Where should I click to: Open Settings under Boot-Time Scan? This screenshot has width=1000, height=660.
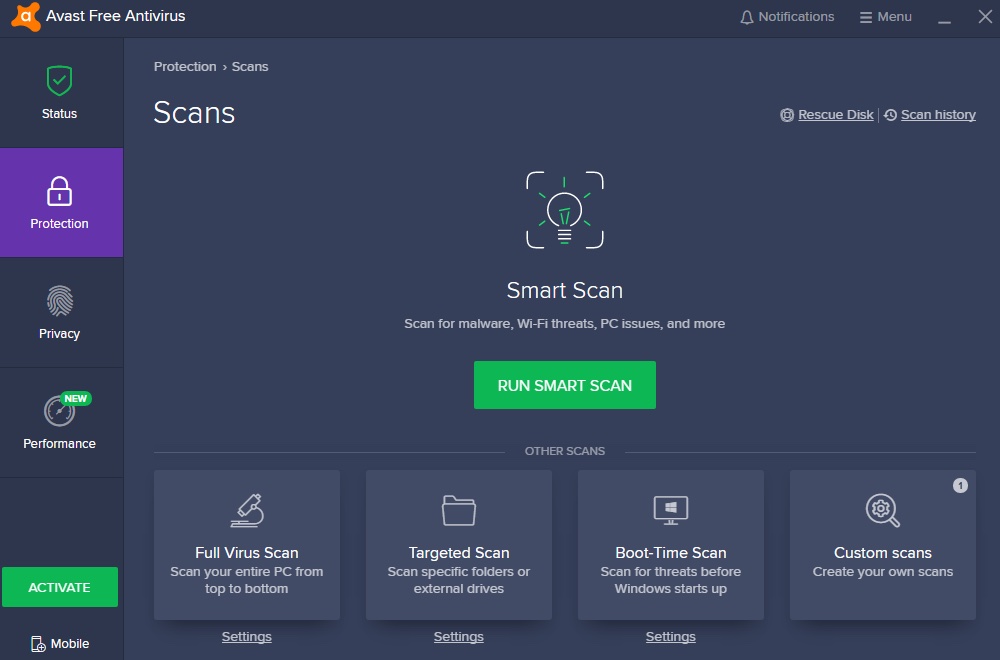[x=670, y=636]
